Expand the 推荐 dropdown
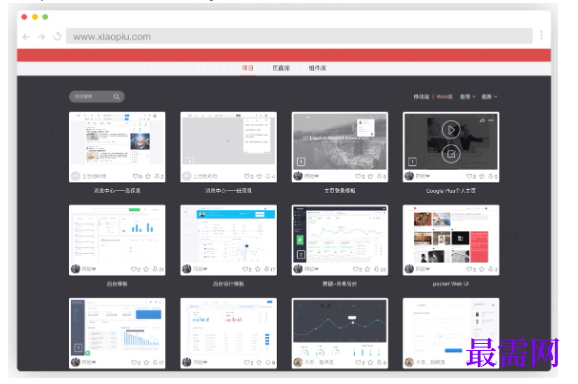Image resolution: width=578 pixels, height=384 pixels. (467, 97)
